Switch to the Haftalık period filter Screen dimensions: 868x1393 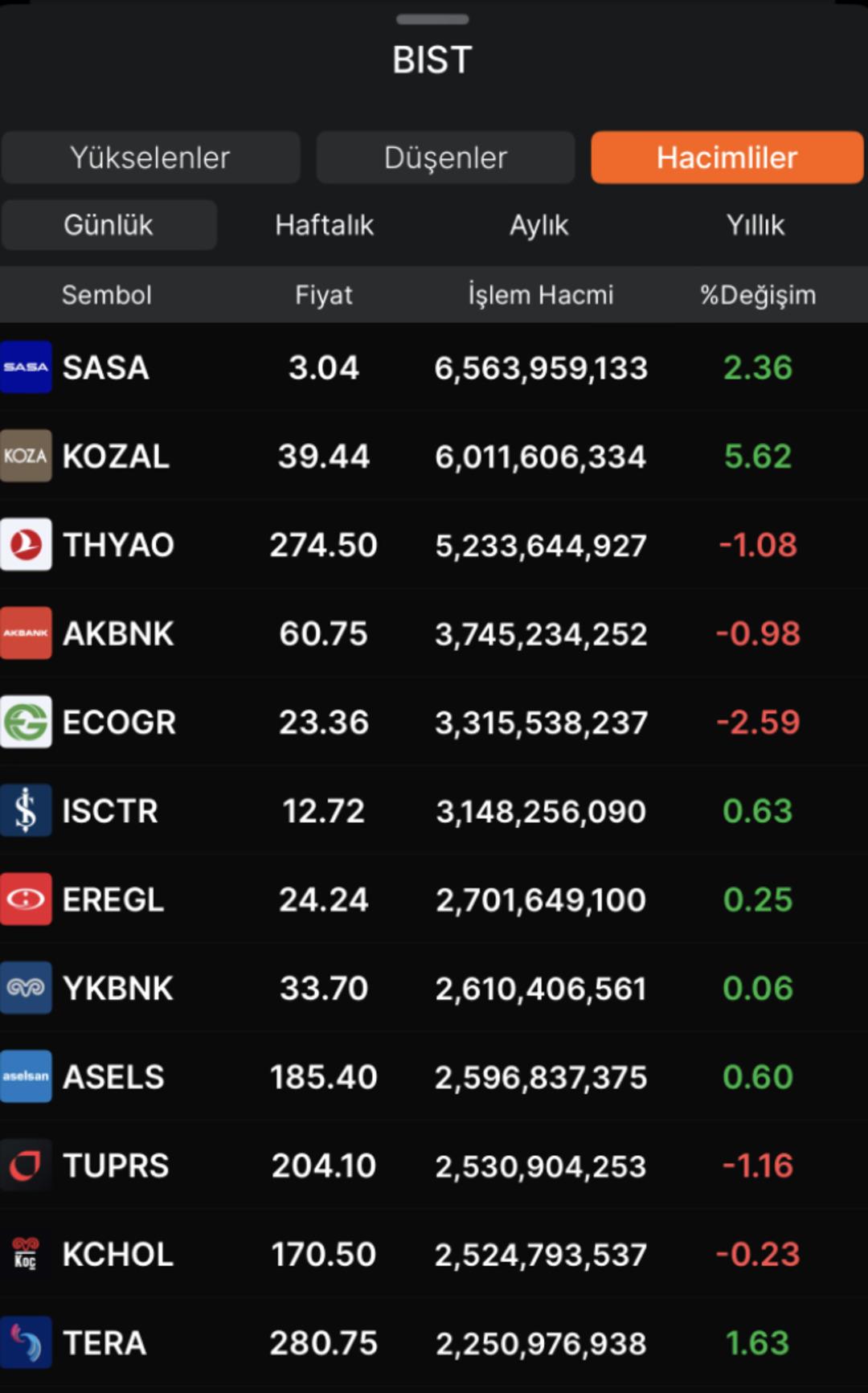tap(324, 225)
